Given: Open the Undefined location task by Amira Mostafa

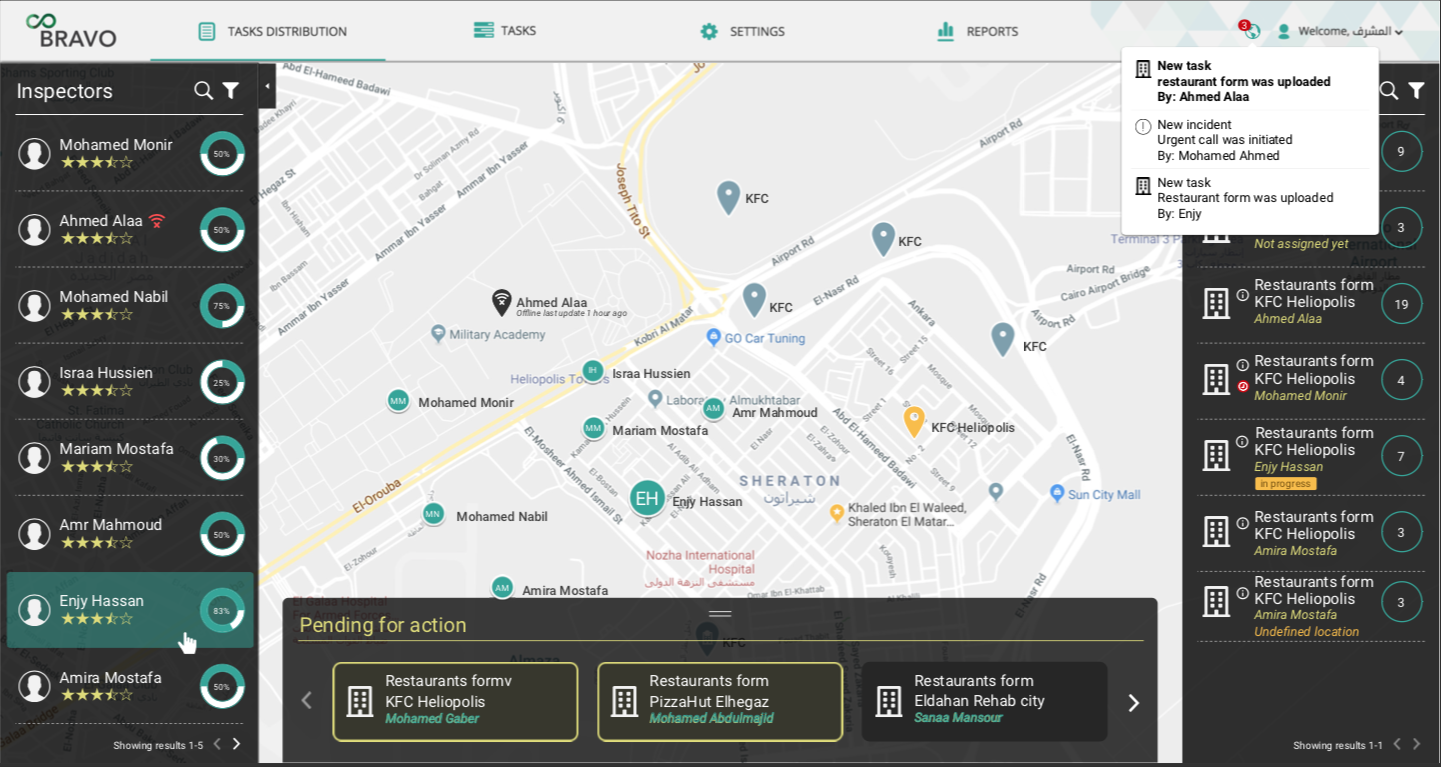Looking at the screenshot, I should [1312, 607].
